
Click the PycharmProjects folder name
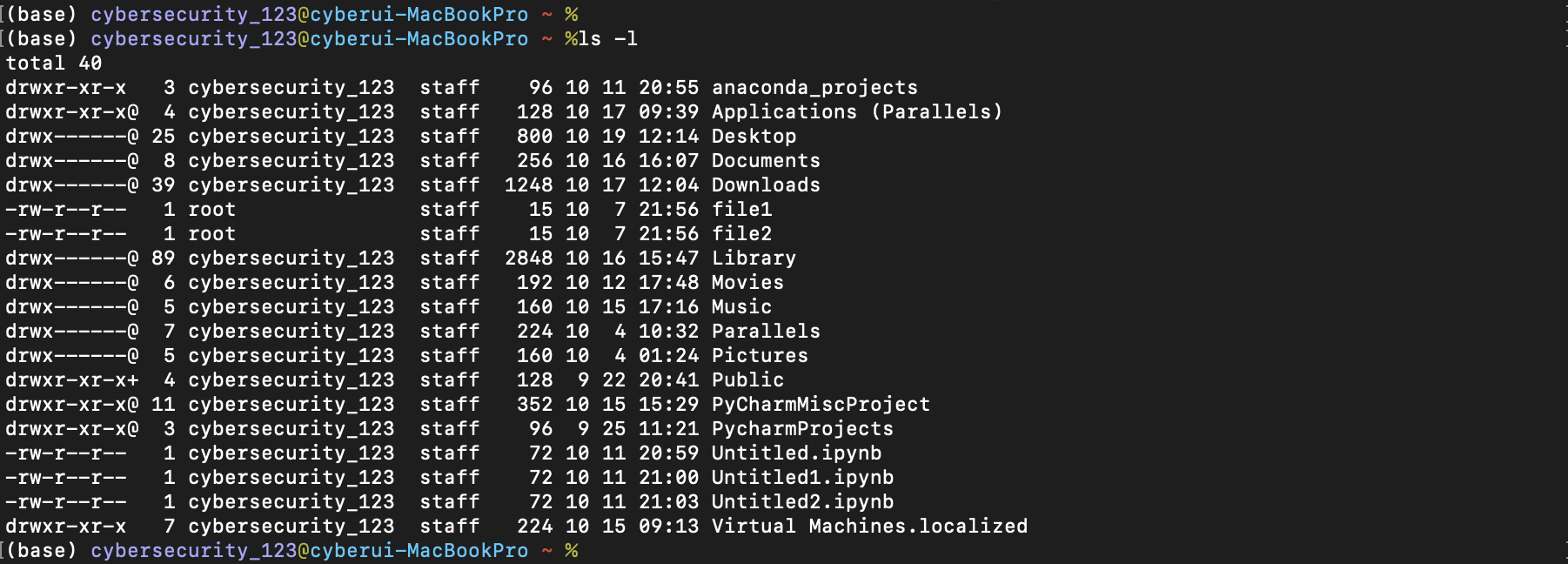802,429
